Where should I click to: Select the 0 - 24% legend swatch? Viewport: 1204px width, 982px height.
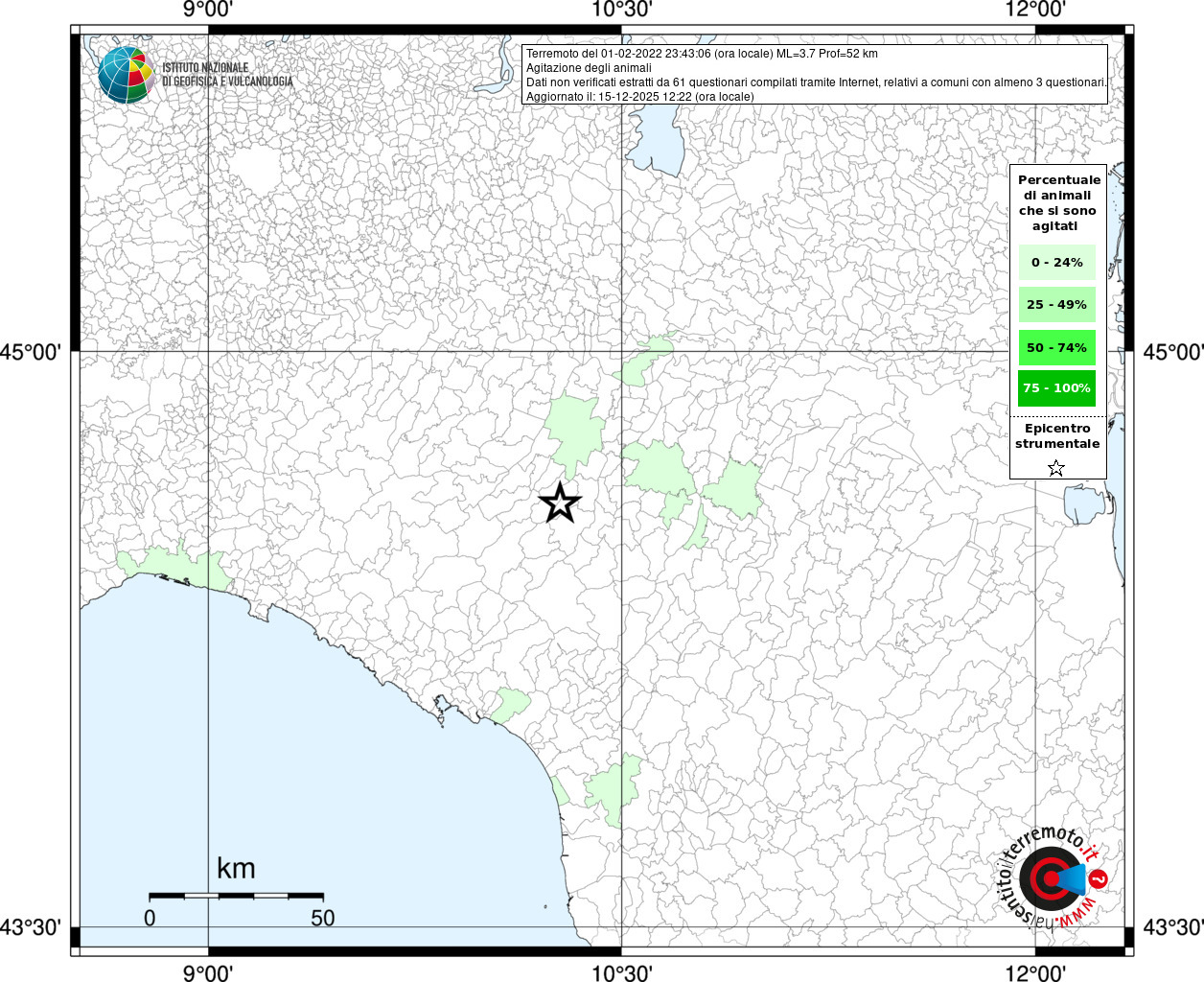[1056, 263]
